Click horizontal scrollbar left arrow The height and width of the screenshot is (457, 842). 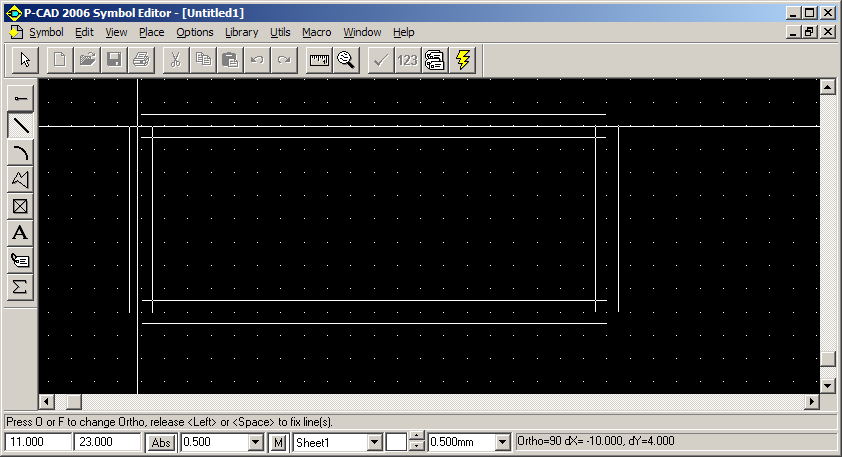[x=46, y=401]
